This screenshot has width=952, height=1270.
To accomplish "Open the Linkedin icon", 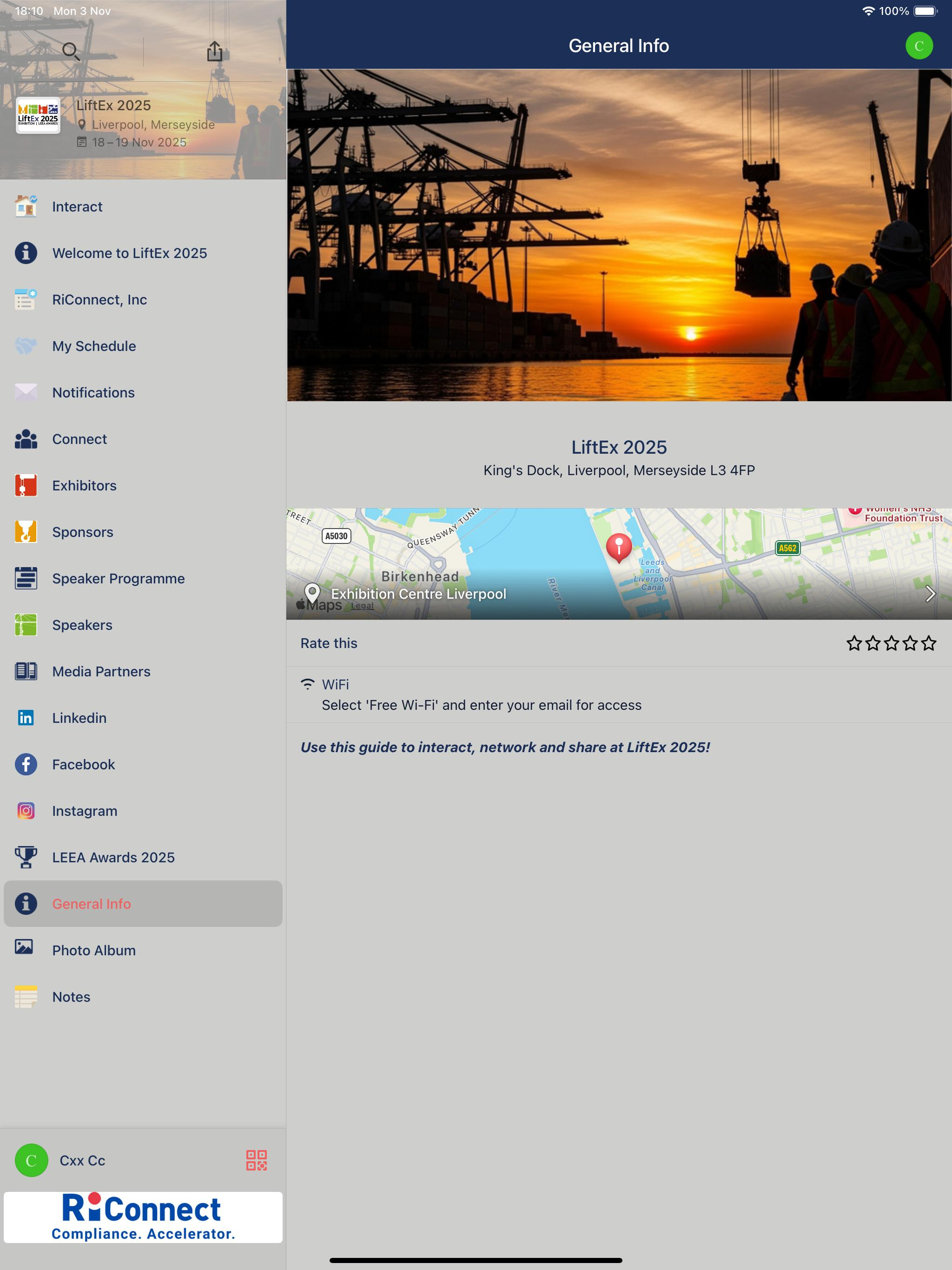I will click(x=26, y=718).
